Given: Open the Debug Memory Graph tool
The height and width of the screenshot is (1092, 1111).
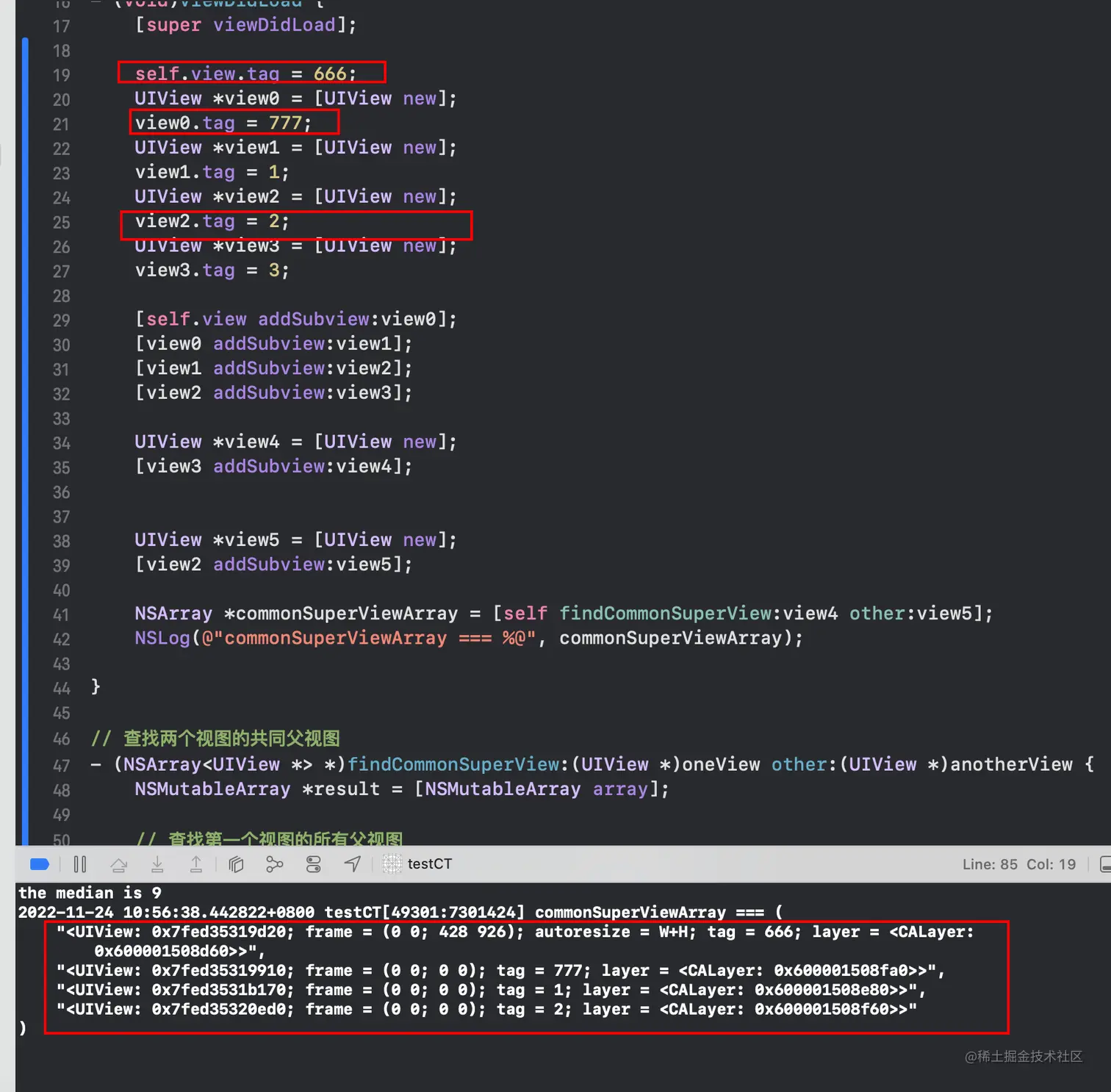Looking at the screenshot, I should click(x=274, y=864).
